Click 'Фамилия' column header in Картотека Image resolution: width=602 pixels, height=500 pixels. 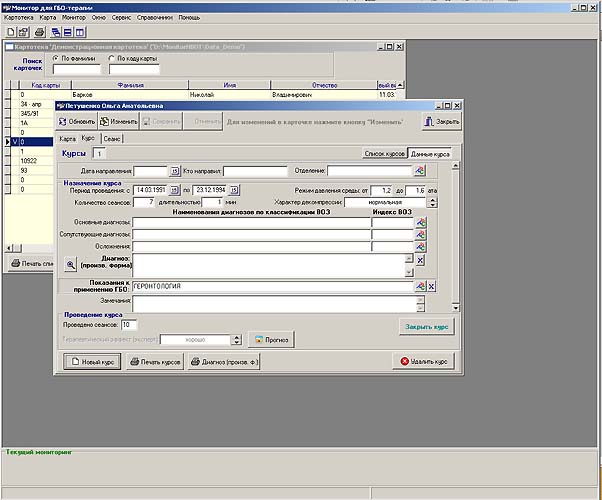pyautogui.click(x=130, y=85)
